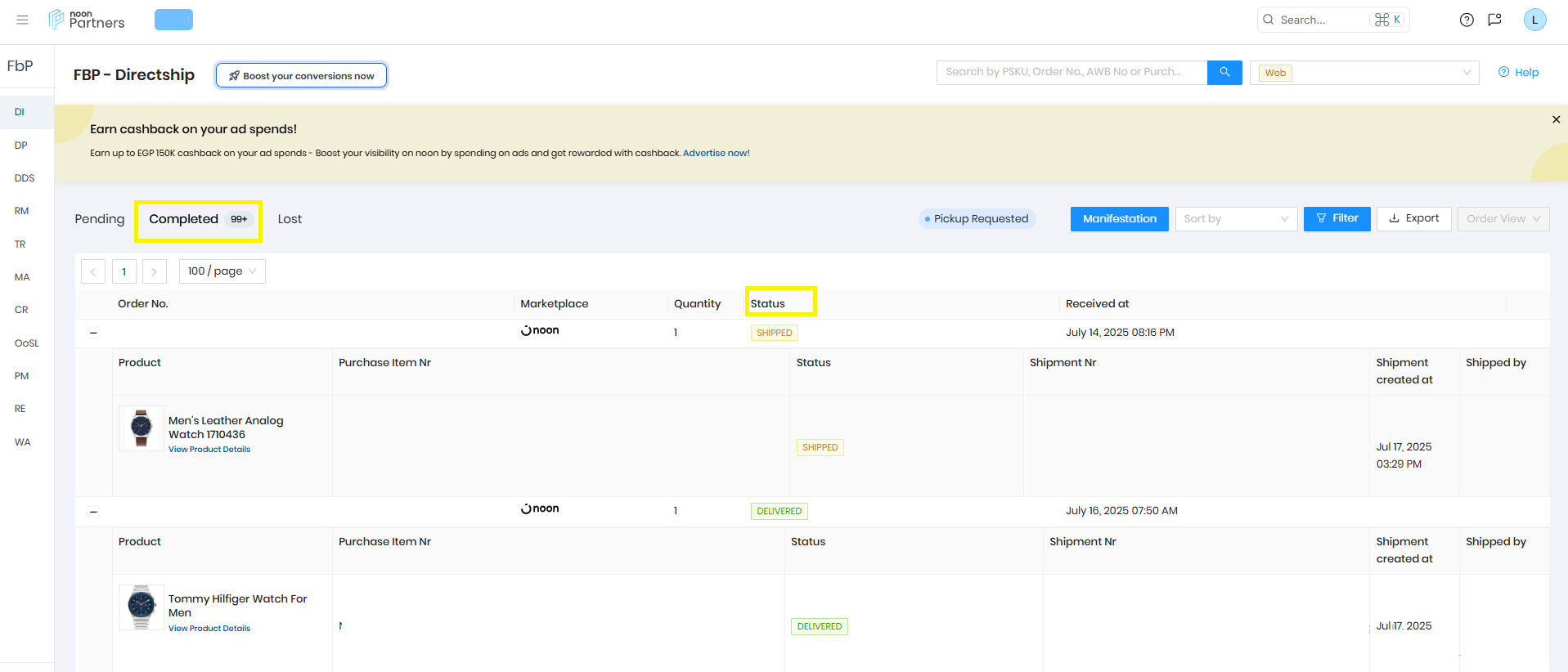Select page number 1
The height and width of the screenshot is (672, 1568).
click(x=124, y=271)
